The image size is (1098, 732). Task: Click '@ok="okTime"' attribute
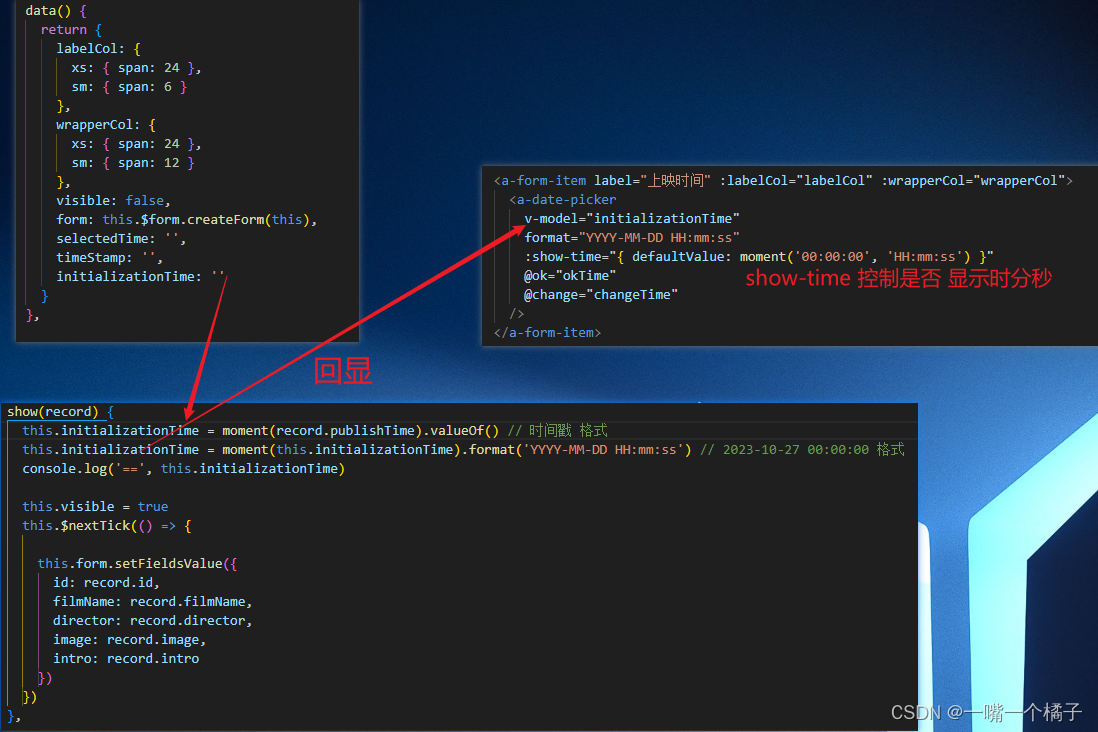coord(570,276)
